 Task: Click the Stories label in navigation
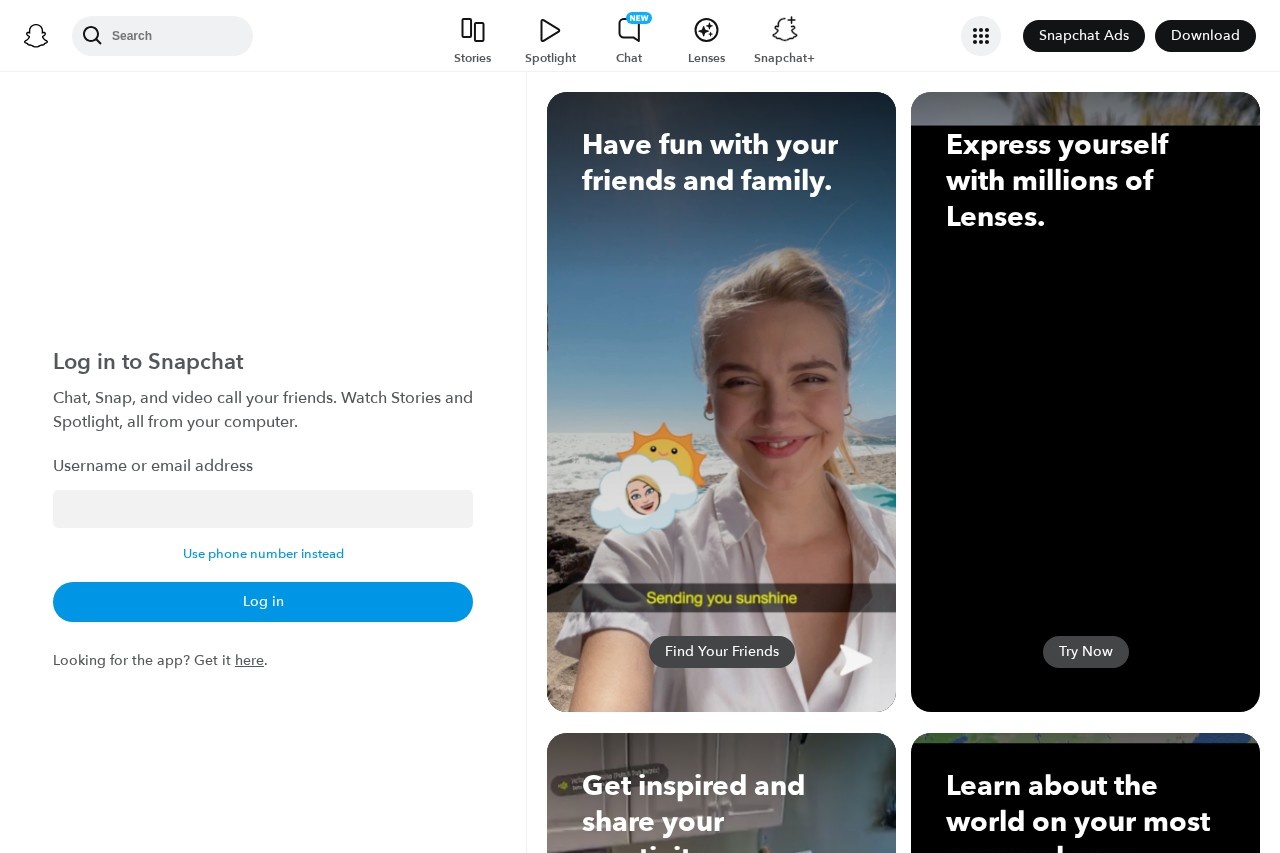[472, 58]
